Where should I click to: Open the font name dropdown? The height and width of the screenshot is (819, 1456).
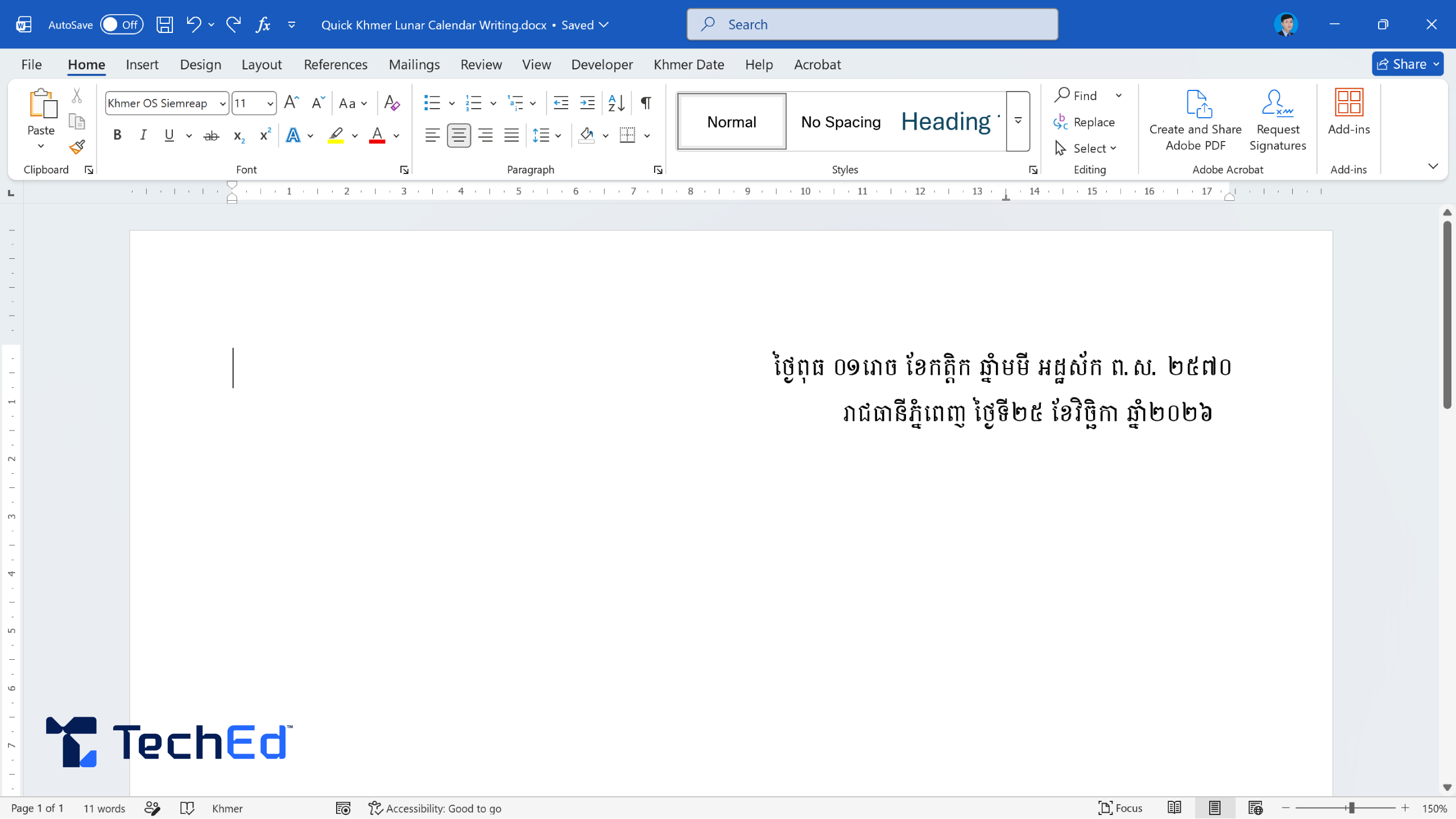tap(222, 104)
